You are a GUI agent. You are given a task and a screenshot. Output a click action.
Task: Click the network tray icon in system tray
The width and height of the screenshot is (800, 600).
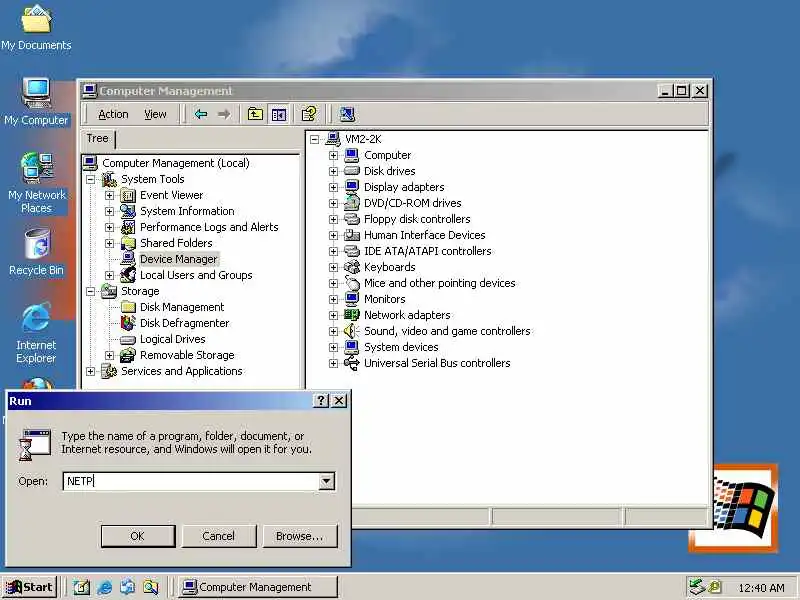pyautogui.click(x=696, y=587)
